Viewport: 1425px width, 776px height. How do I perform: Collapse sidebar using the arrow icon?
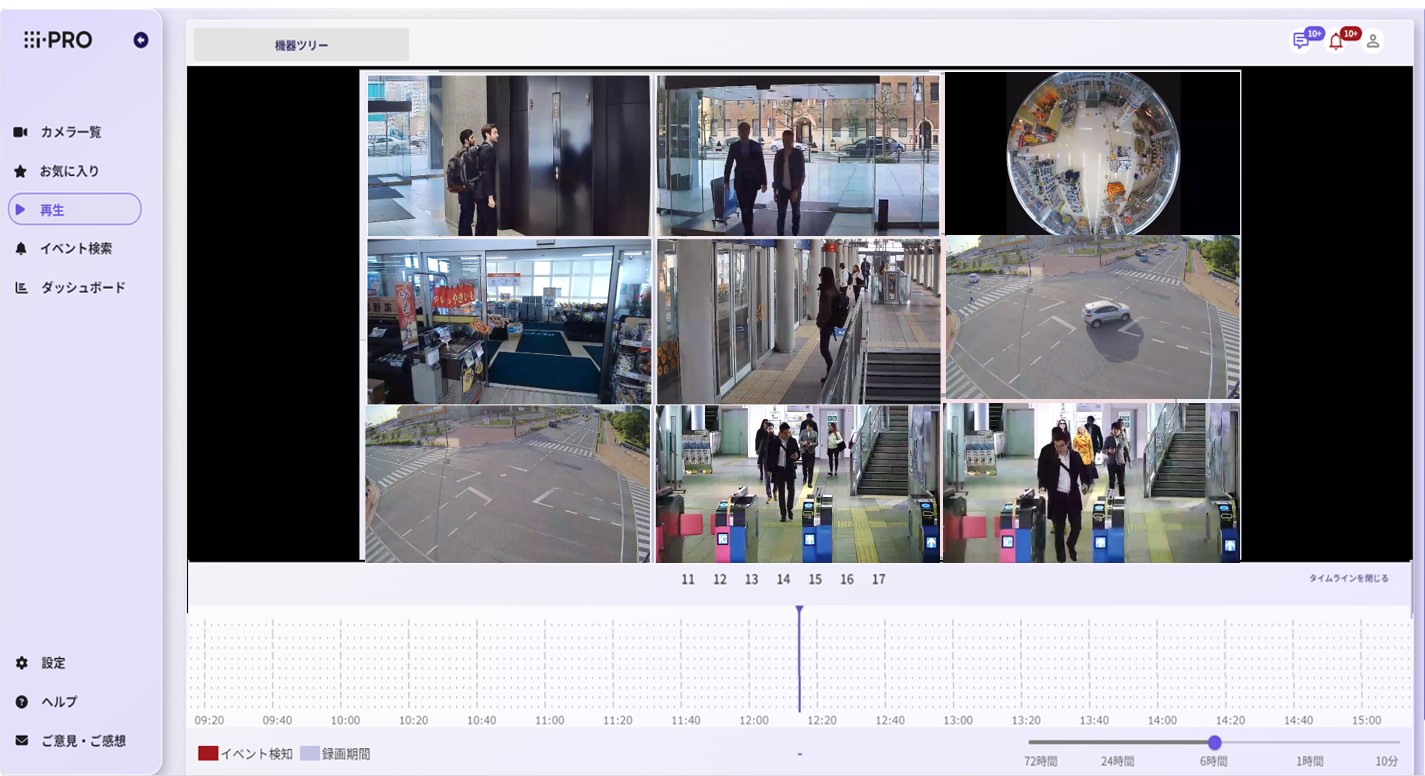pos(140,40)
